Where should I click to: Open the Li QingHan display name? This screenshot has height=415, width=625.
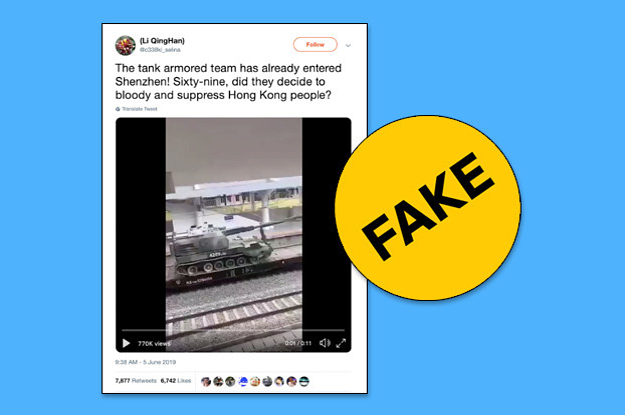pos(162,41)
